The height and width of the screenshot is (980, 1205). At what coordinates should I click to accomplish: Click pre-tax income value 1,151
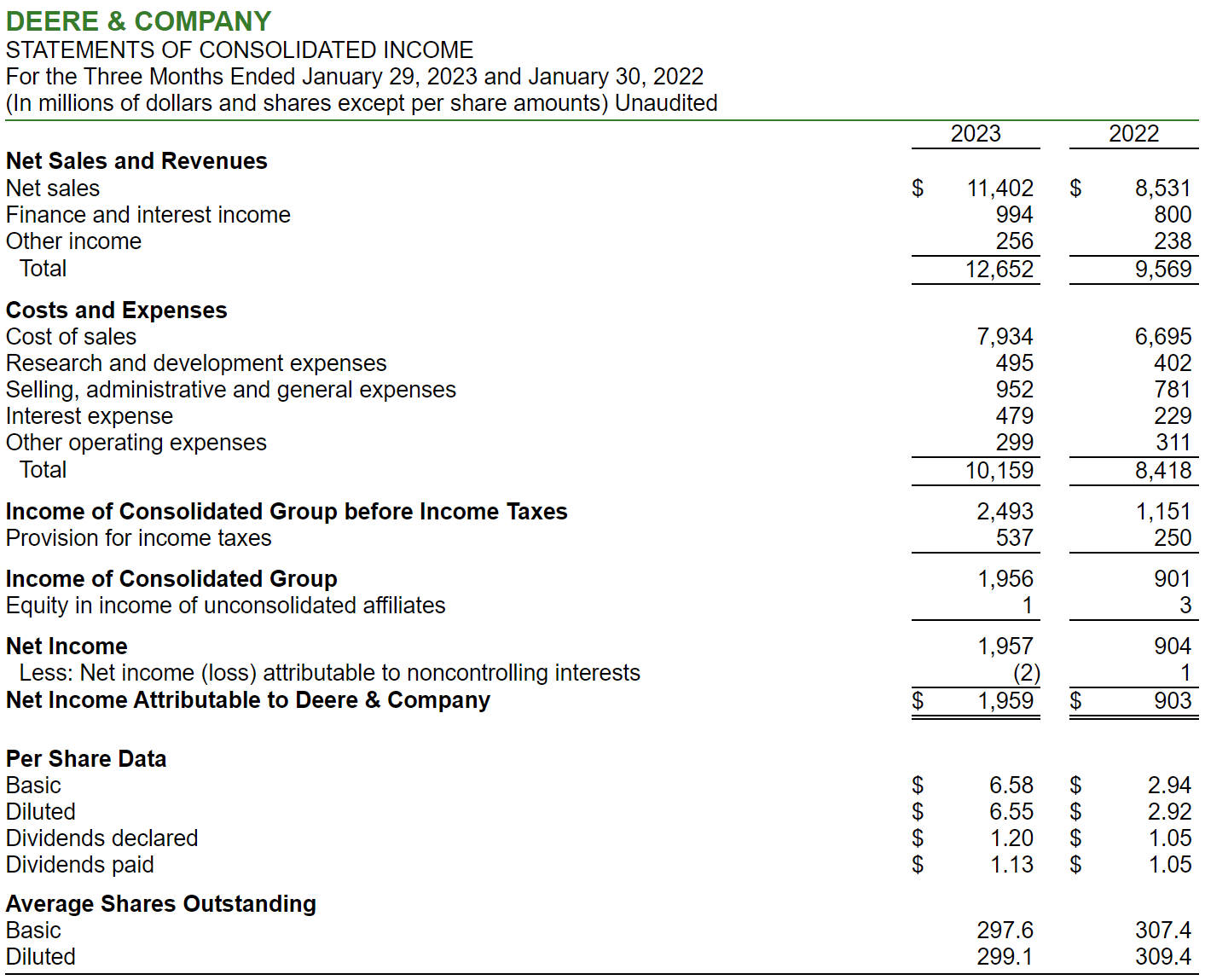(x=1163, y=511)
